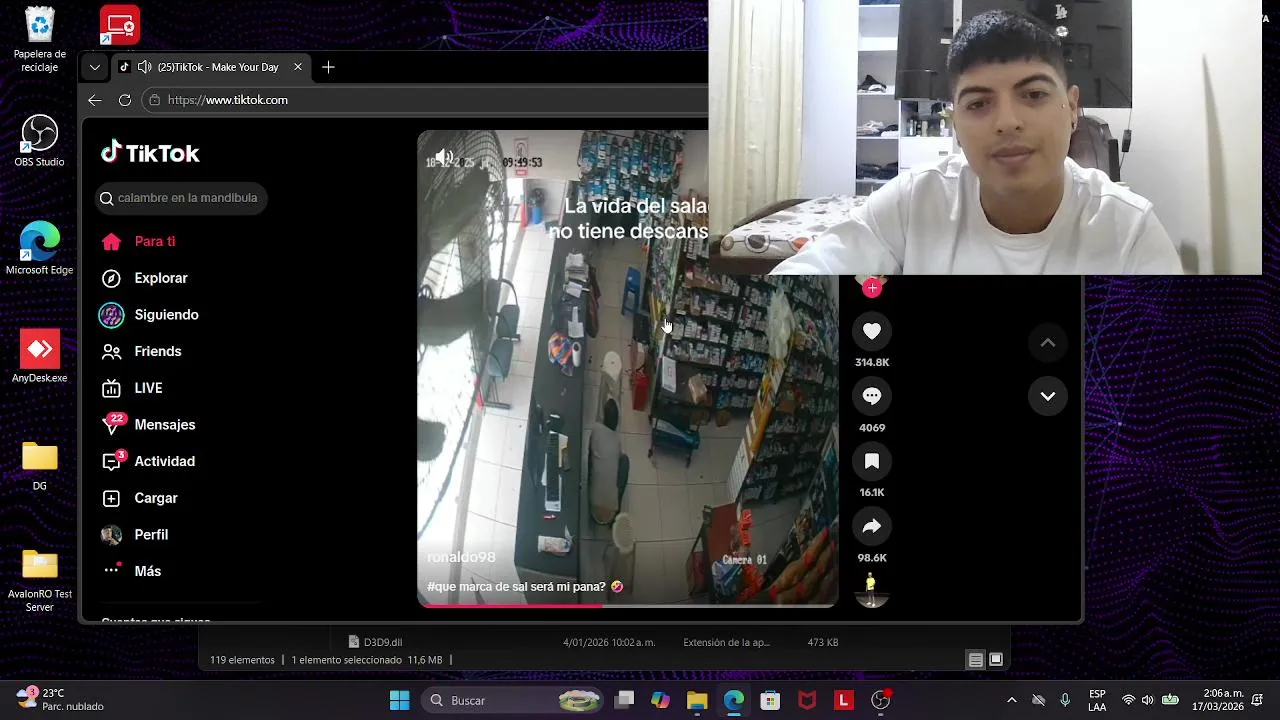This screenshot has height=720, width=1280.
Task: Open McAfee from taskbar
Action: point(807,700)
